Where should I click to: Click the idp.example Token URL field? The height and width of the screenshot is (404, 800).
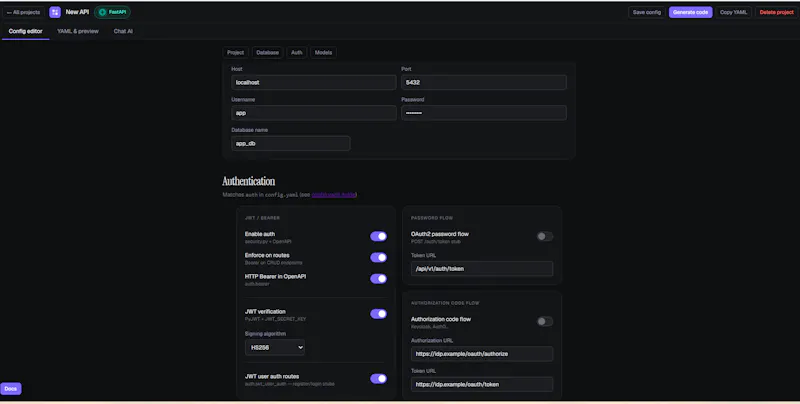pos(482,385)
